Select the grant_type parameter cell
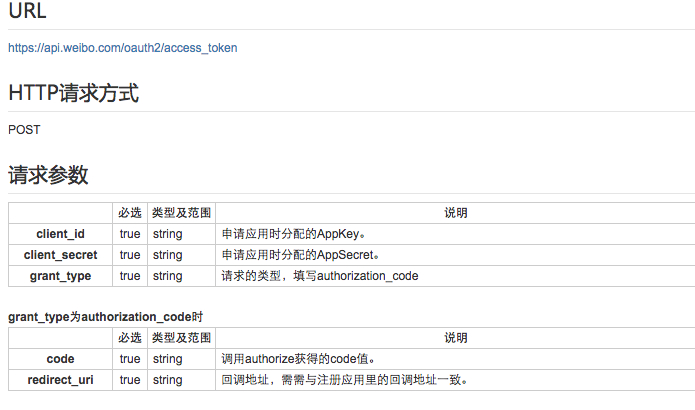The height and width of the screenshot is (410, 695). point(60,276)
